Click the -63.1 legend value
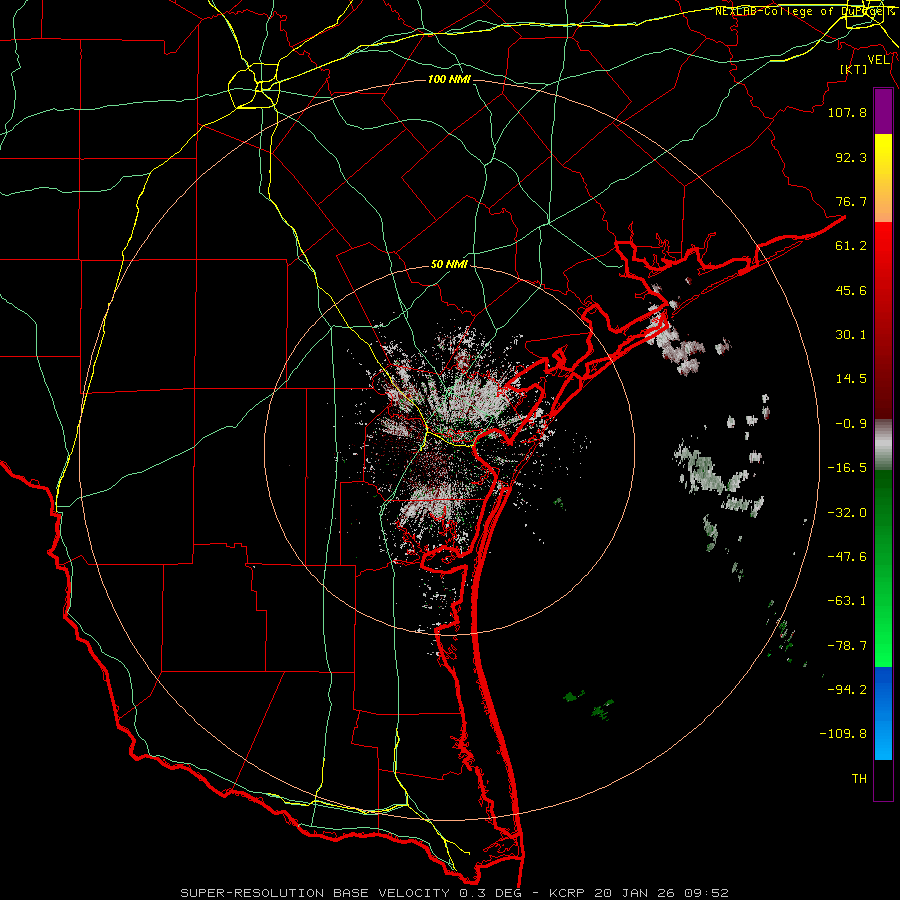Viewport: 900px width, 900px height. [847, 601]
